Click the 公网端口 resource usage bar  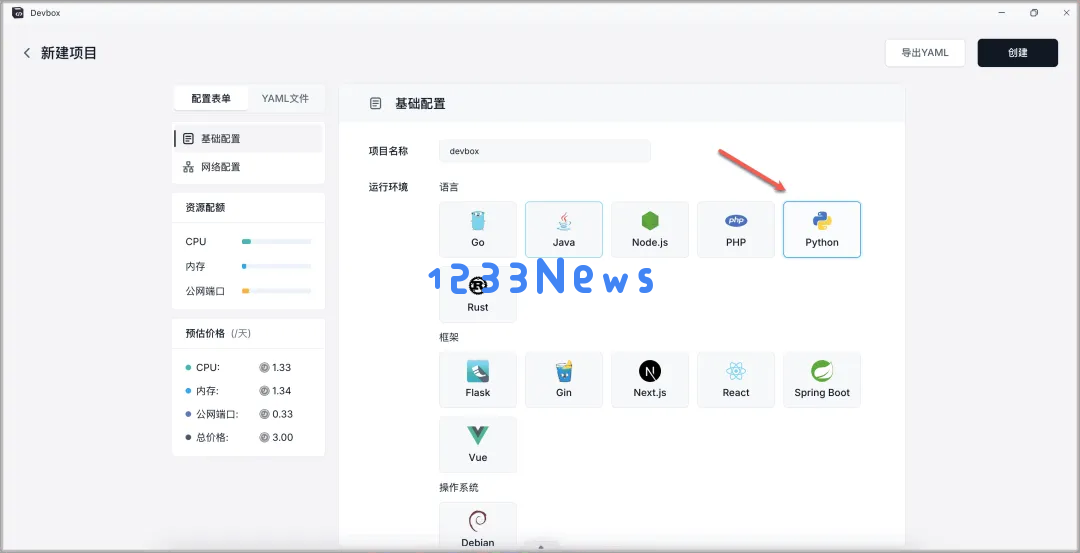pyautogui.click(x=276, y=291)
